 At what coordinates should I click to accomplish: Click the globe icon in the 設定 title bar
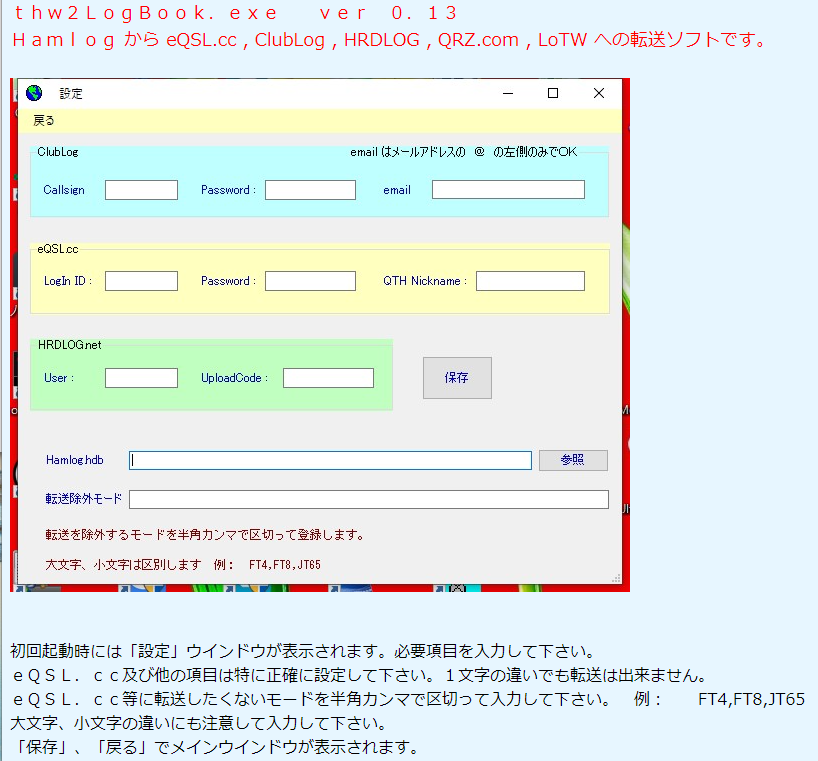click(x=34, y=93)
